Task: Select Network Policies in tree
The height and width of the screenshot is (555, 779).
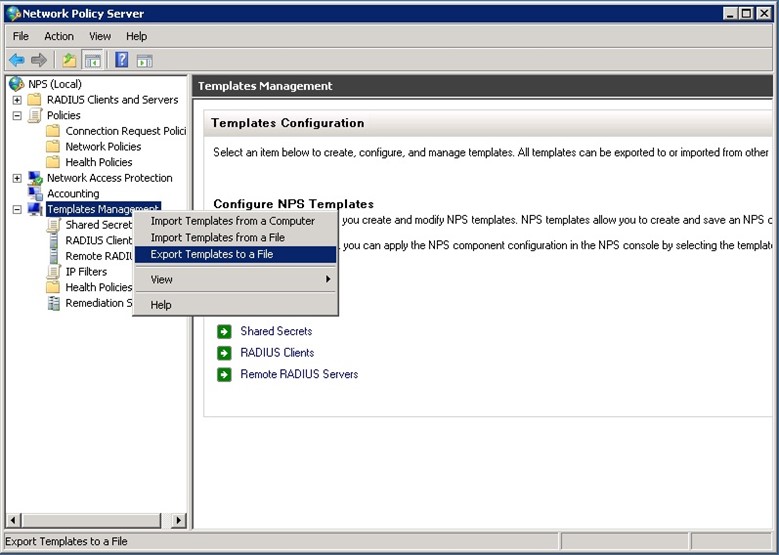Action: (103, 147)
